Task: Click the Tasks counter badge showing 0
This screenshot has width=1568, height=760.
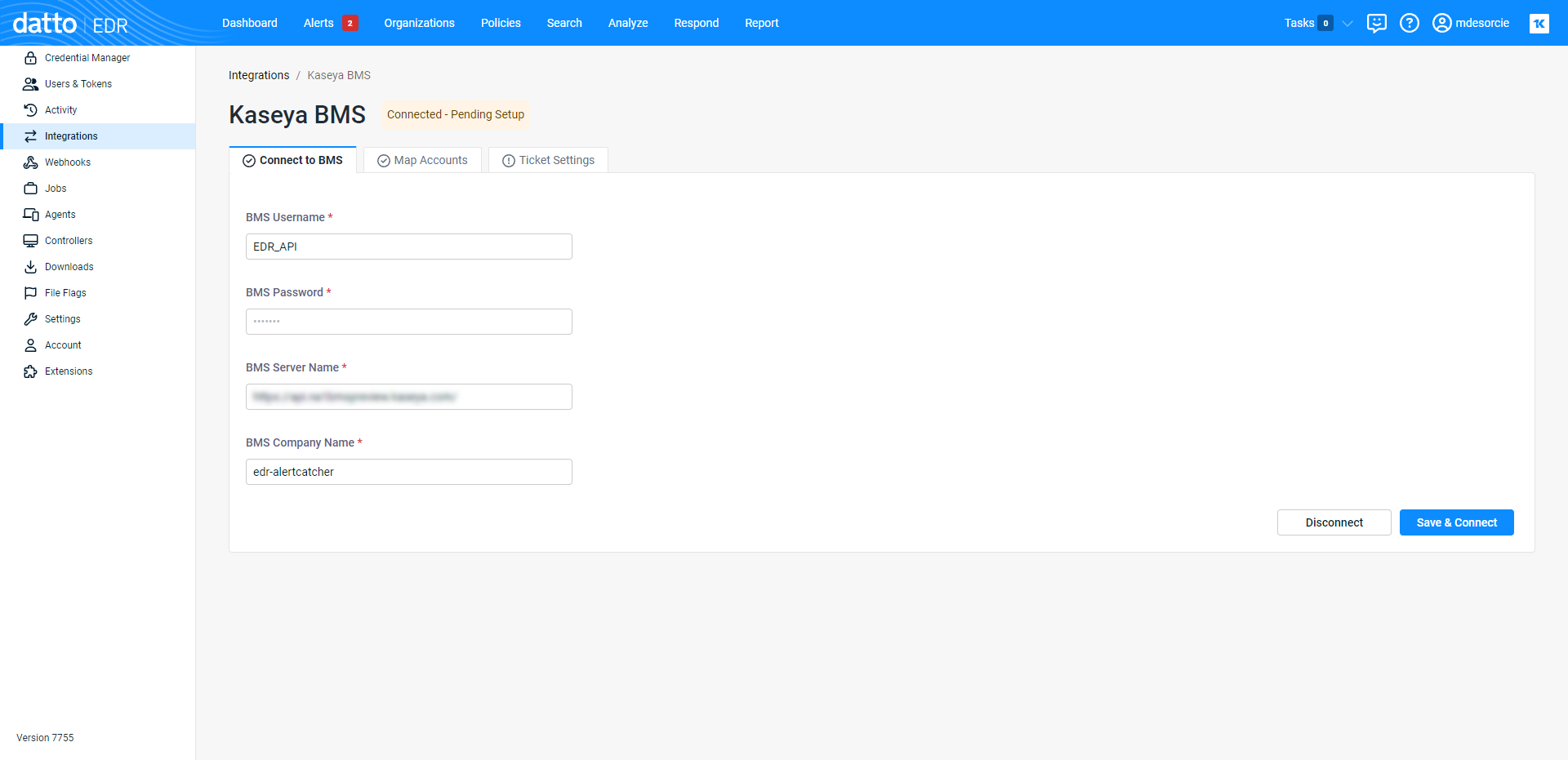Action: (x=1325, y=23)
